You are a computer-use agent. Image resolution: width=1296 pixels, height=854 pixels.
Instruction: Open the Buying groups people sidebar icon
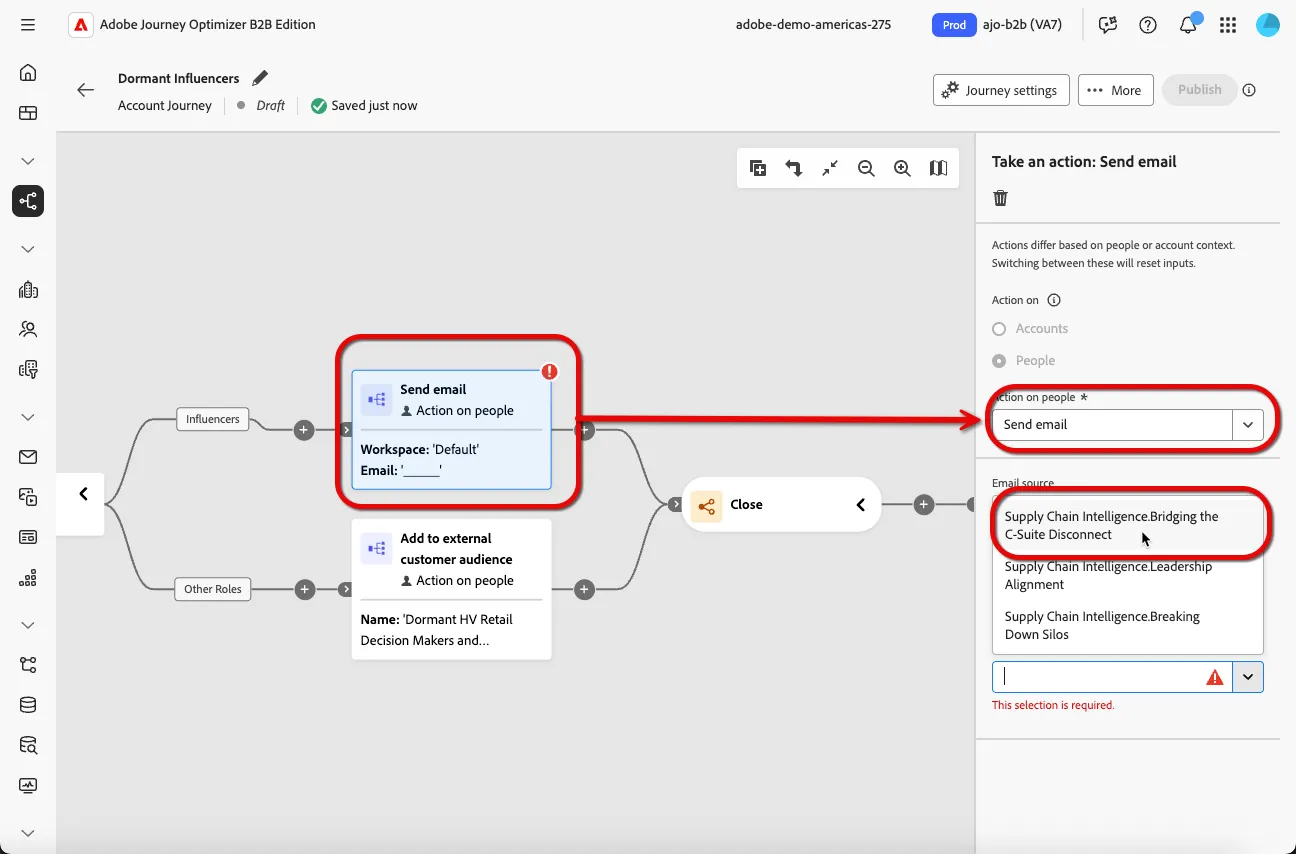tap(28, 328)
